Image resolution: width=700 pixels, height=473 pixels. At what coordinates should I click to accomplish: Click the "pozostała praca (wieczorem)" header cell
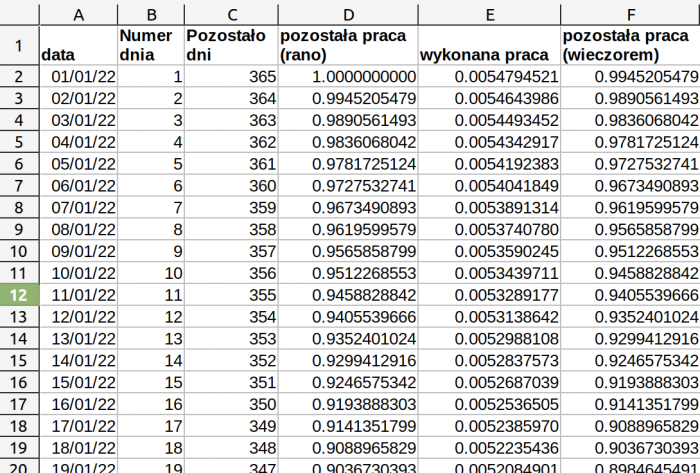pos(629,46)
